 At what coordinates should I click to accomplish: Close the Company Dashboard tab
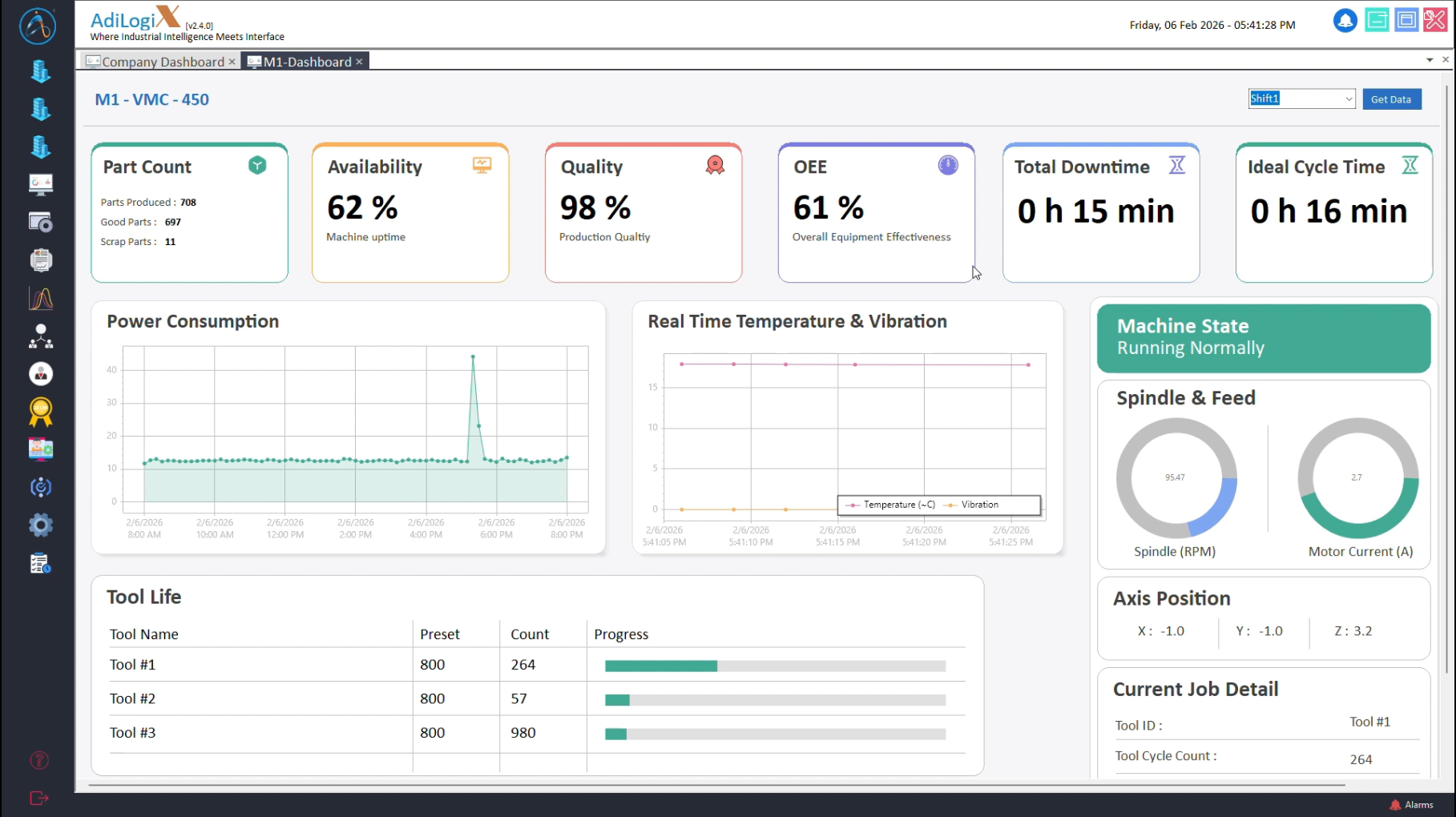tap(232, 62)
